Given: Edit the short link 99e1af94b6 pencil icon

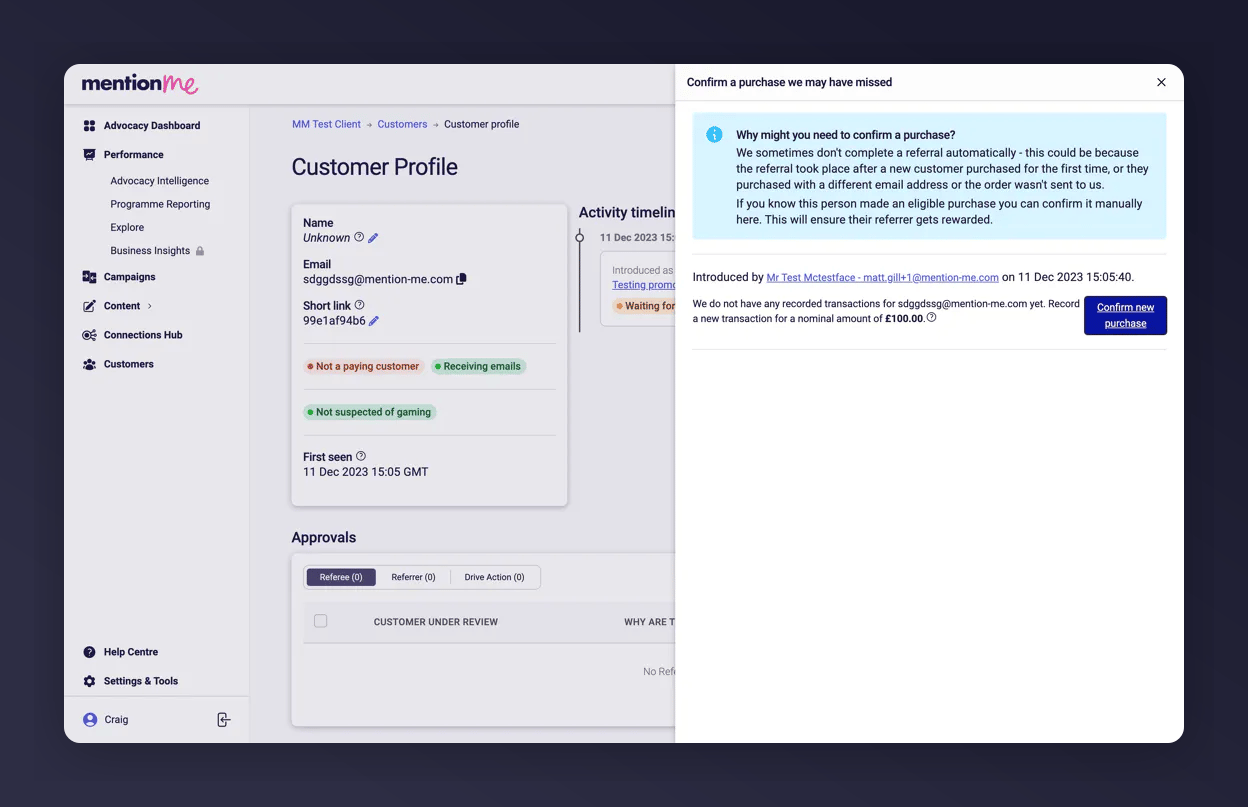Looking at the screenshot, I should (x=374, y=321).
